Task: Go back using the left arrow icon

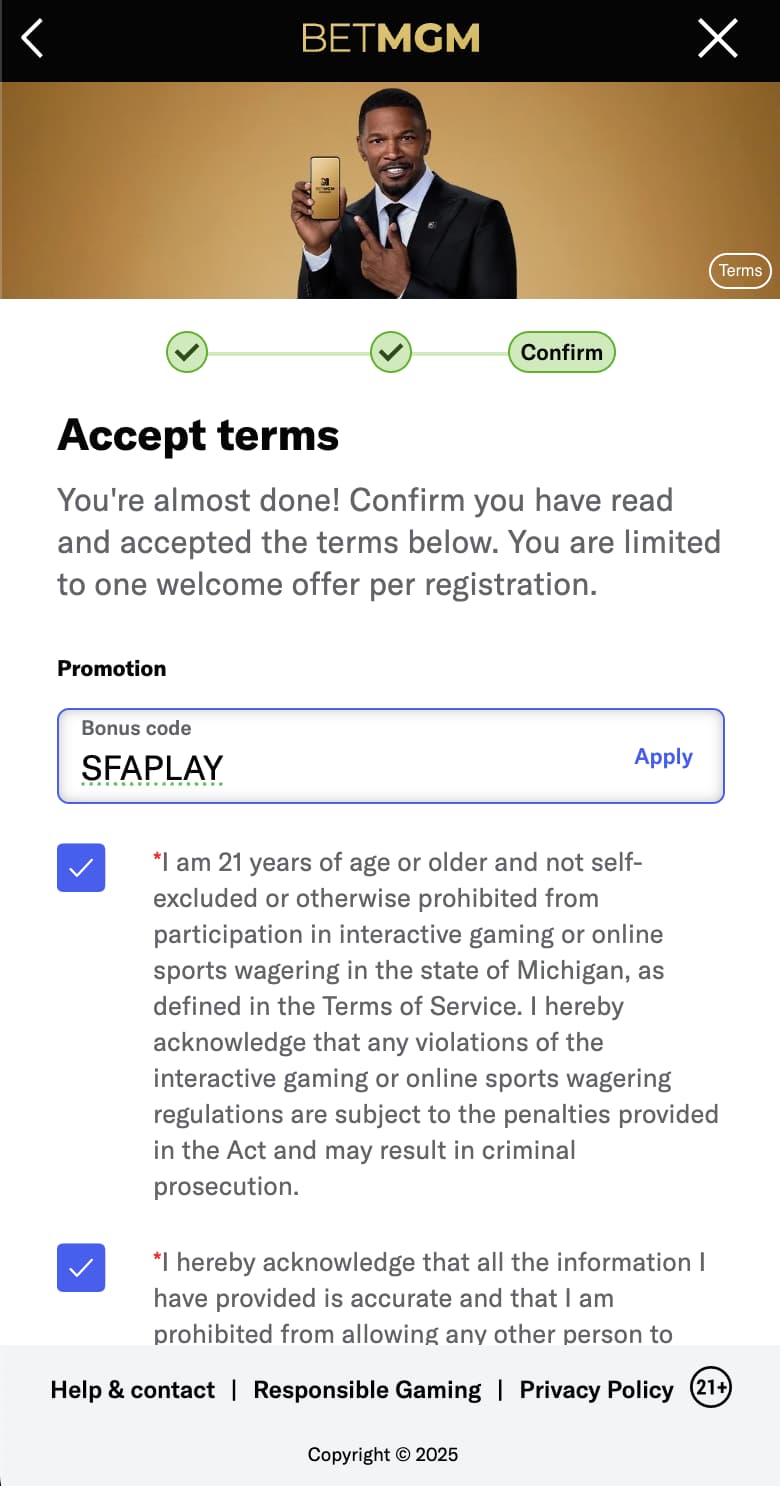Action: click(32, 39)
